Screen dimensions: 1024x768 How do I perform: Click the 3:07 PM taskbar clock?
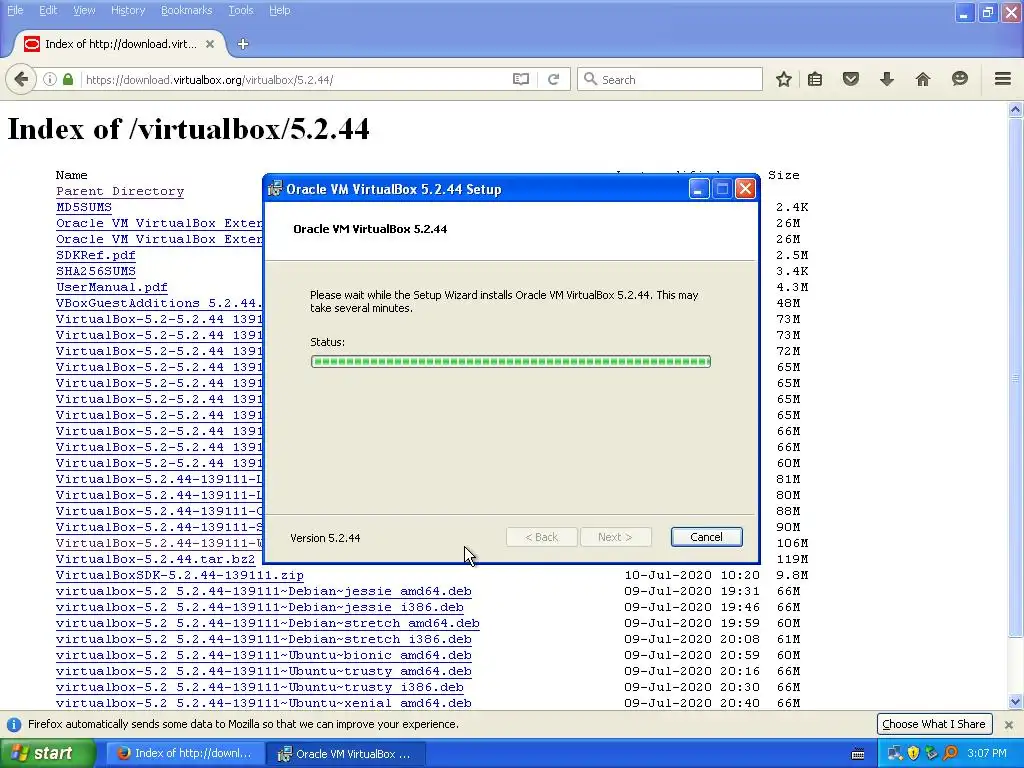tap(987, 754)
